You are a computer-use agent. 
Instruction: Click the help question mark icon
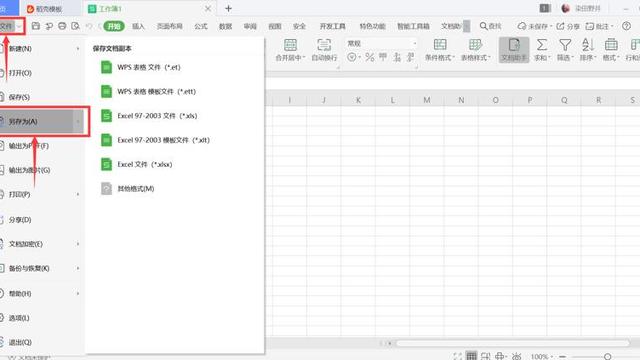pos(627,26)
